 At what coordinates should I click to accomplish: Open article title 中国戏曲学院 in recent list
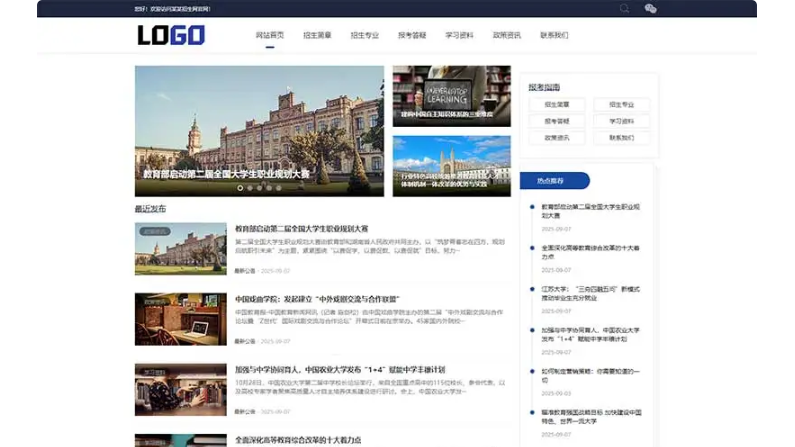317,299
